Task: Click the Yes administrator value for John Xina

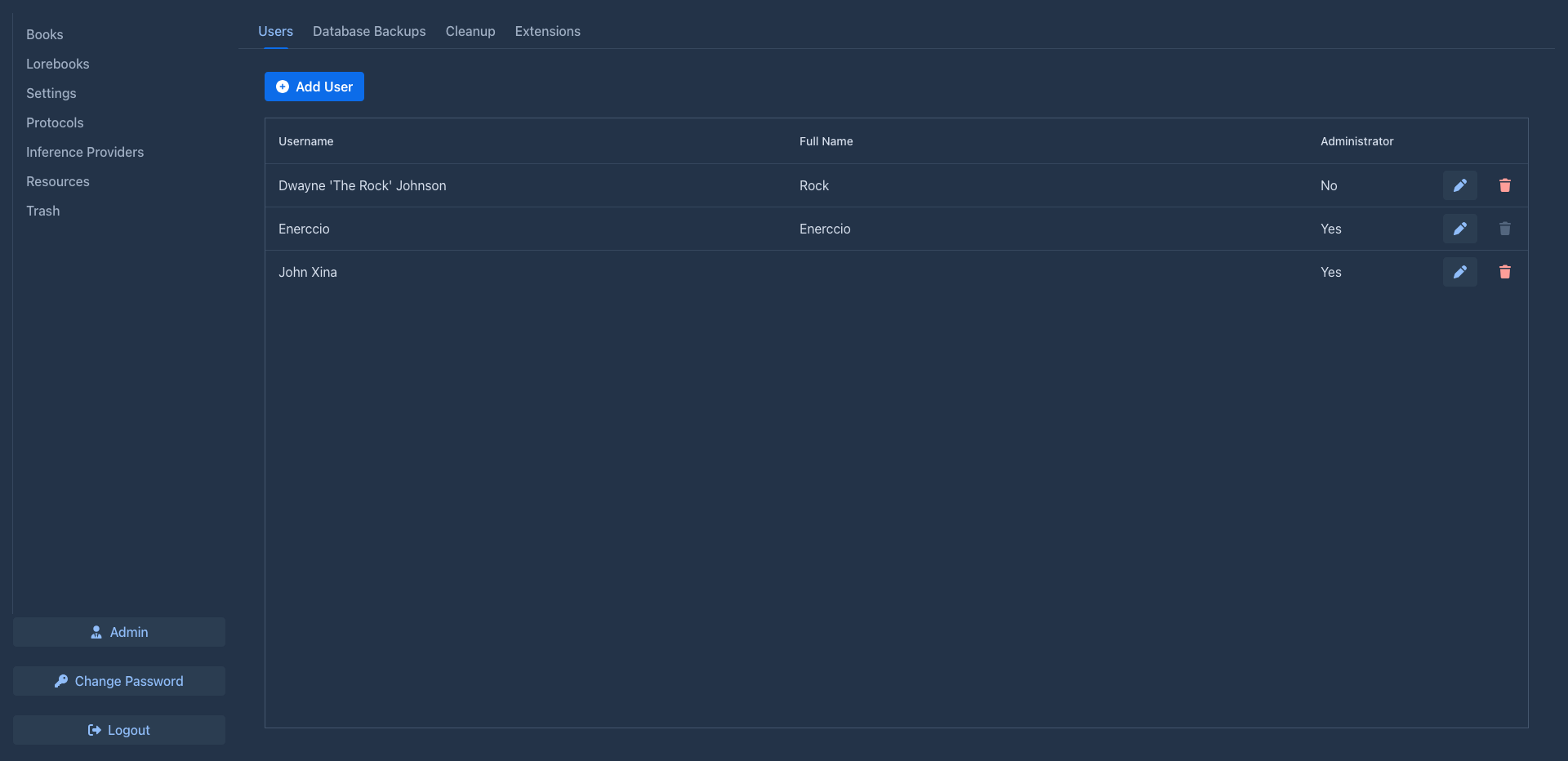Action: [x=1330, y=272]
